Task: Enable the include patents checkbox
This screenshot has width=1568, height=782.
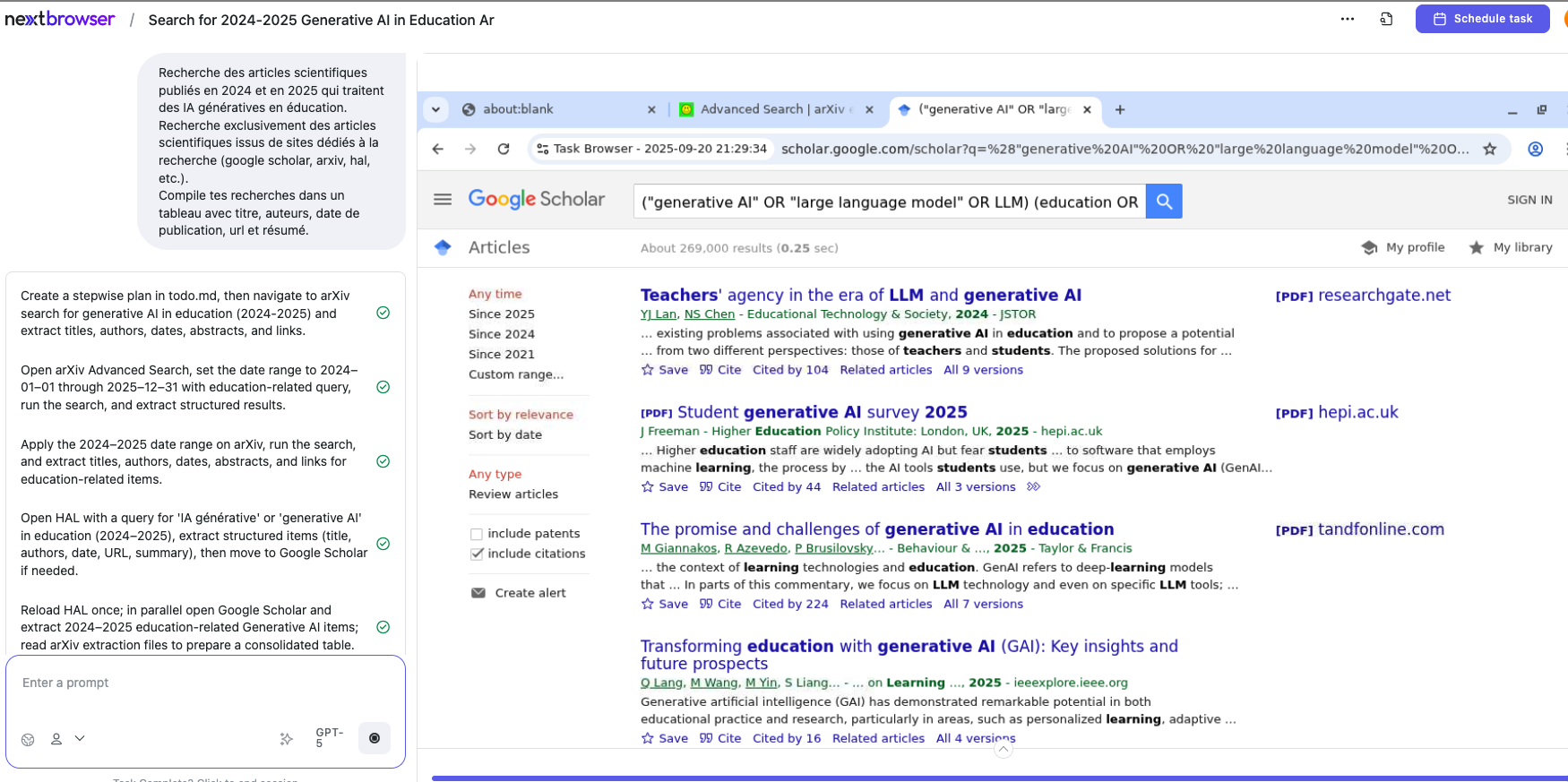Action: [477, 534]
